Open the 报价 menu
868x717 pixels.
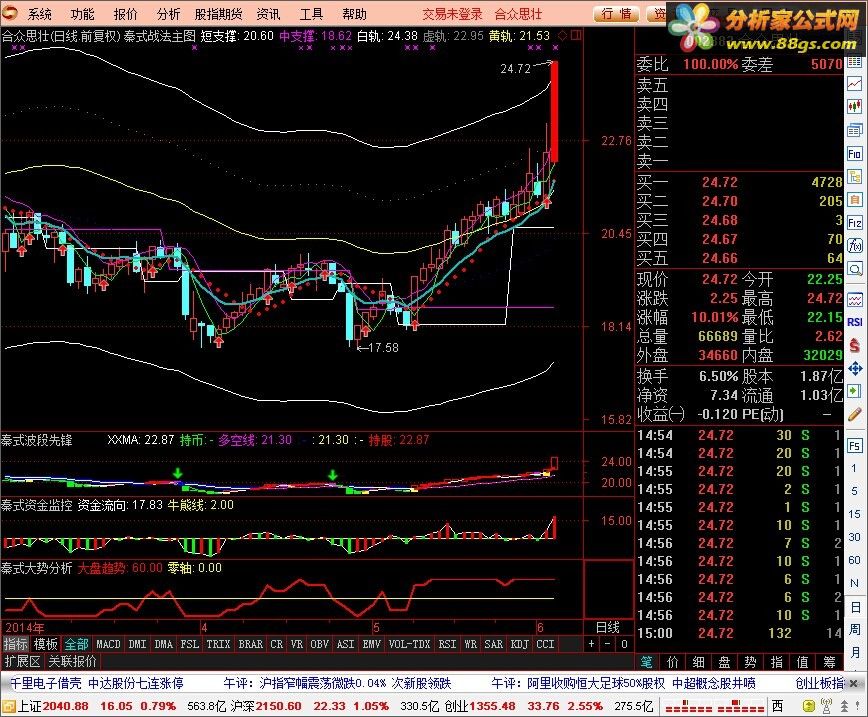click(x=125, y=14)
